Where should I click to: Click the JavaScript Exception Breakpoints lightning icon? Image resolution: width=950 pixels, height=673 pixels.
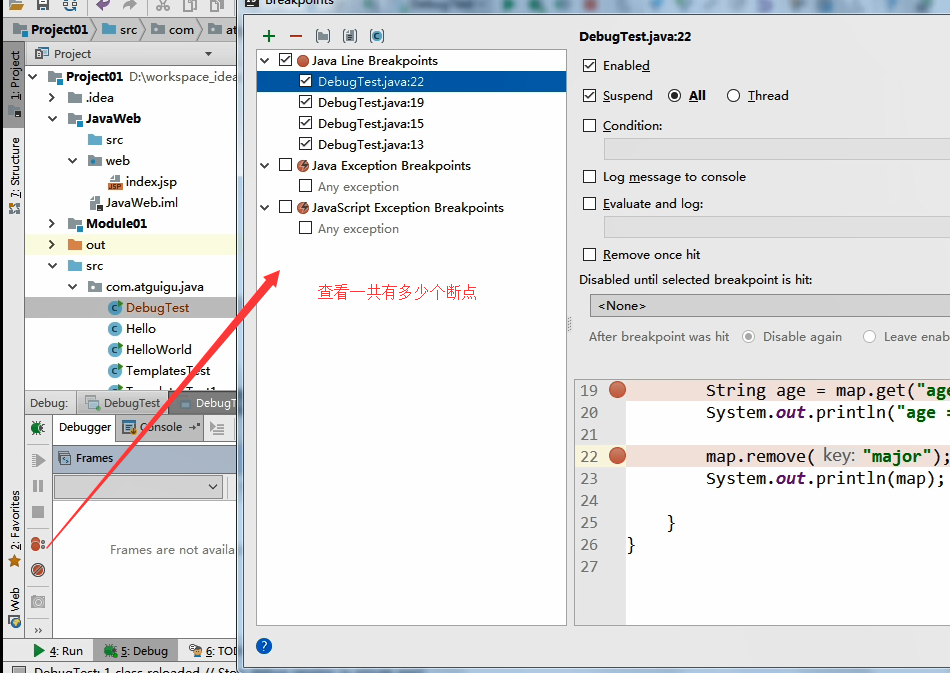click(303, 208)
